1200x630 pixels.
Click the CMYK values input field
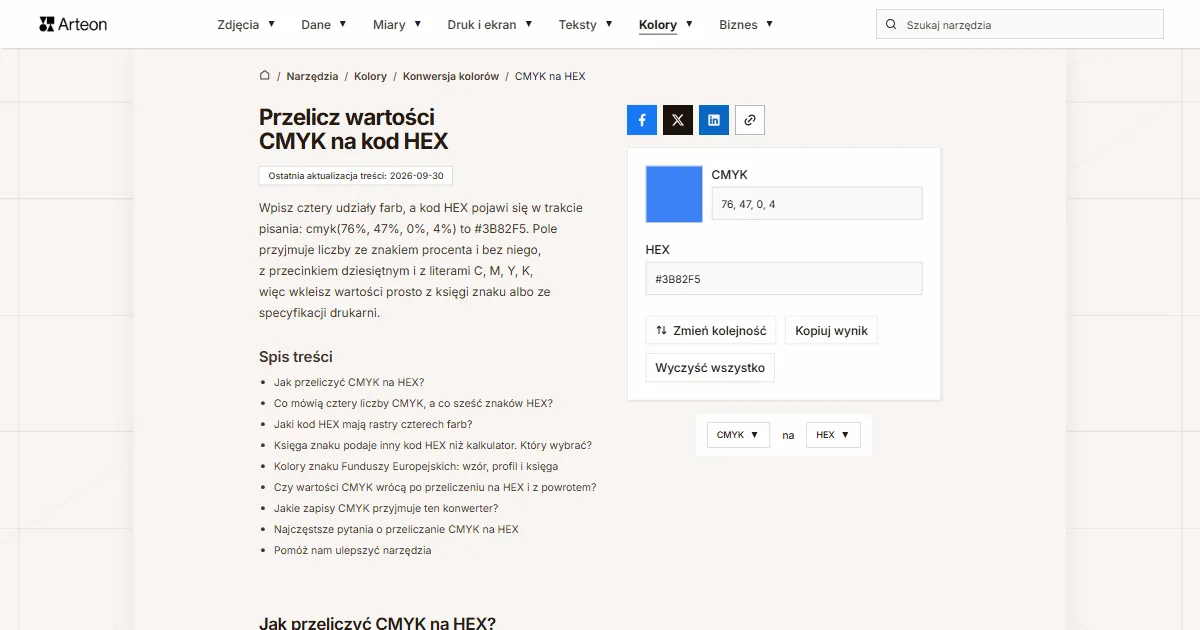(x=817, y=204)
